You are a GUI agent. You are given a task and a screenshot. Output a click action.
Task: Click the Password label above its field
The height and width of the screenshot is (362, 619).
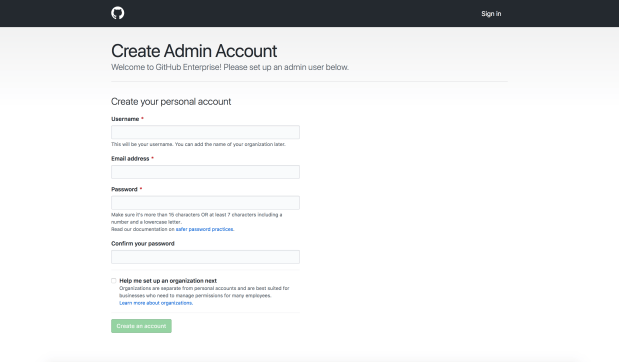click(124, 189)
